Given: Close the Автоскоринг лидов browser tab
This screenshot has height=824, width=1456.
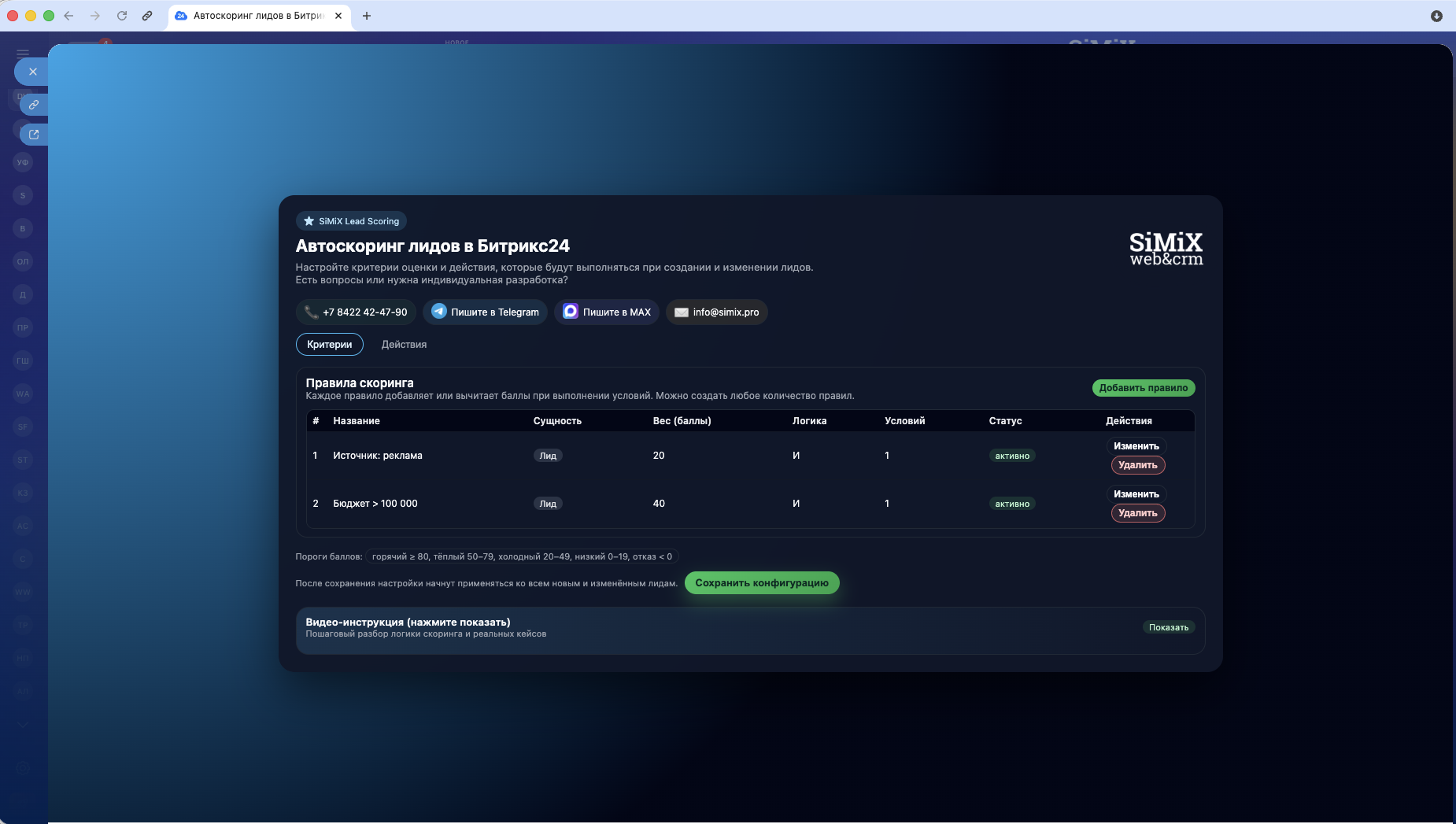Looking at the screenshot, I should pos(338,16).
